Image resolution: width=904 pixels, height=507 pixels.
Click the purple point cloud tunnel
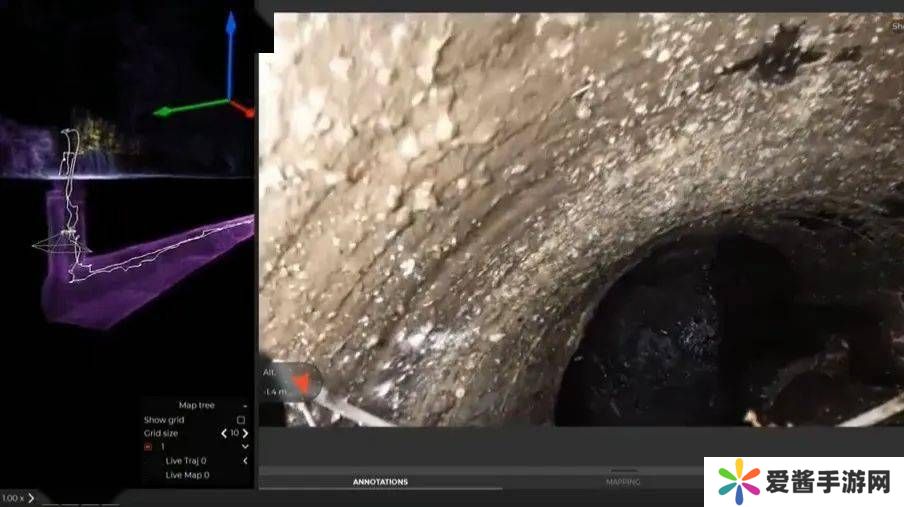tap(150, 270)
